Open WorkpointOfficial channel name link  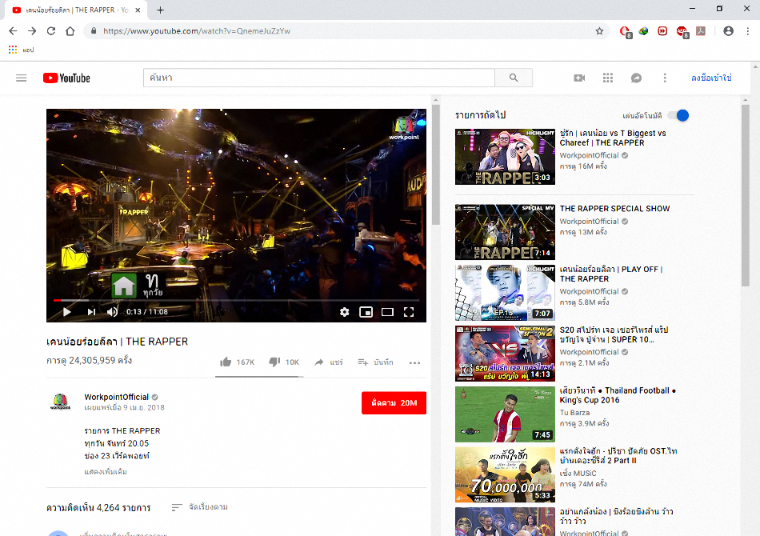[x=116, y=397]
